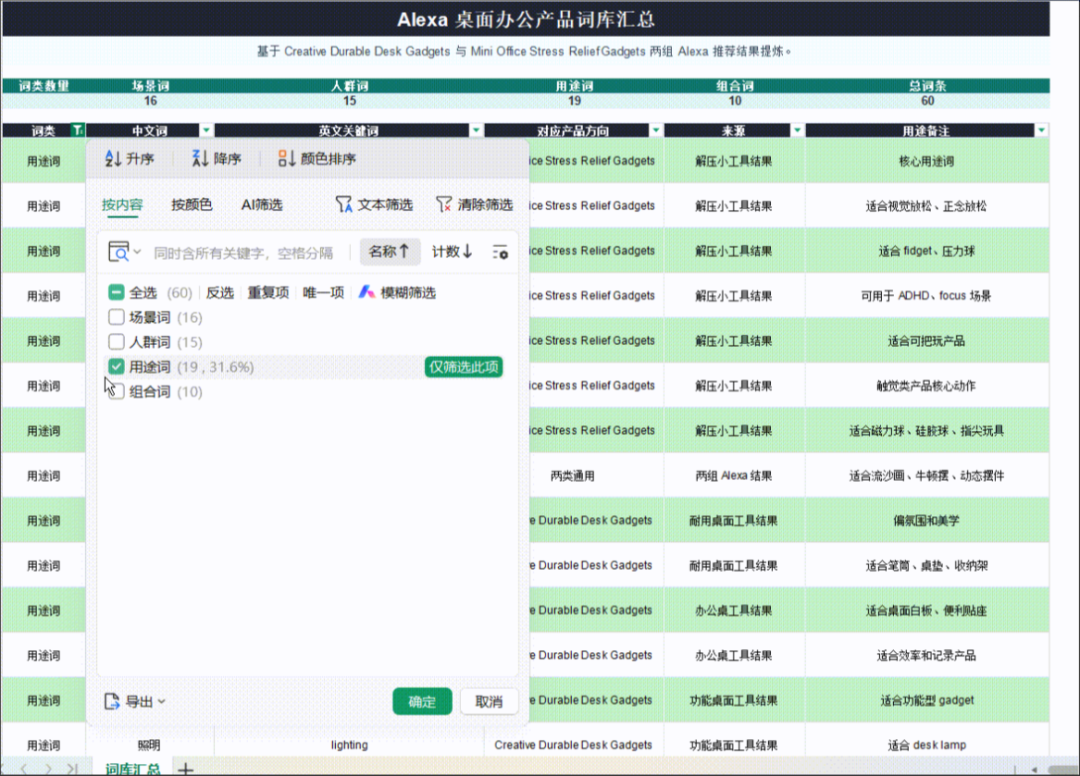Expand the 导出 dropdown arrow
The height and width of the screenshot is (776, 1080).
(162, 702)
